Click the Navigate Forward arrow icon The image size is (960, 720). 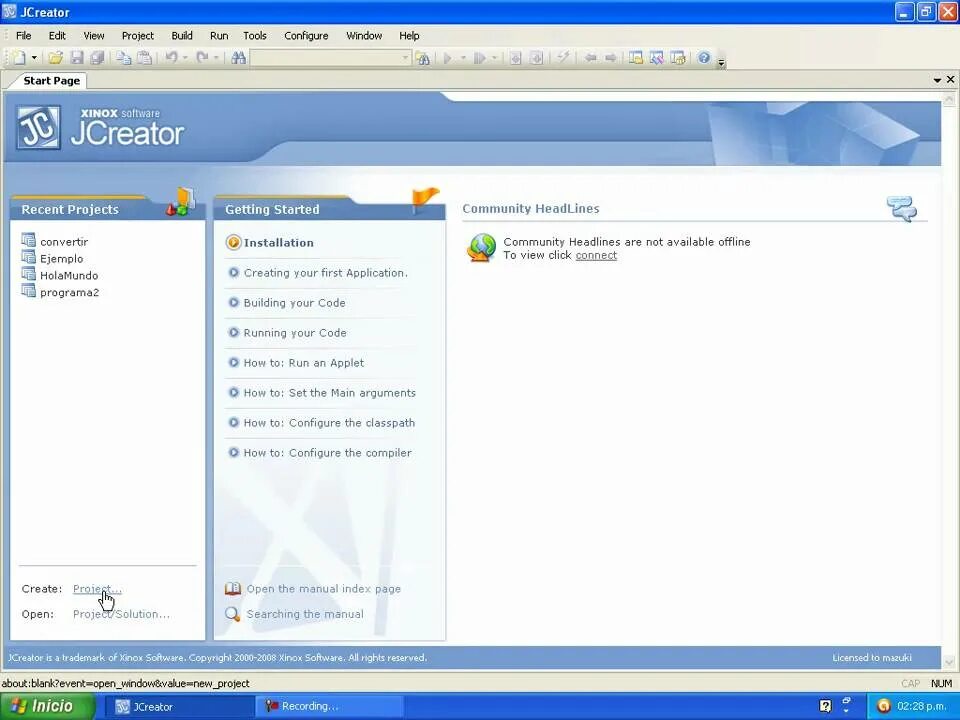click(x=610, y=58)
